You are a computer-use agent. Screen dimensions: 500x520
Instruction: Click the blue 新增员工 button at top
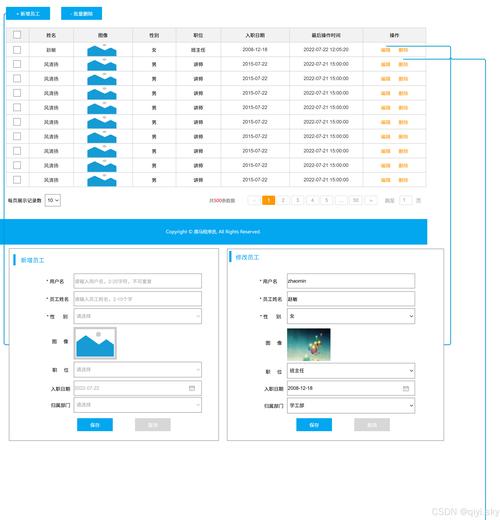[x=28, y=14]
